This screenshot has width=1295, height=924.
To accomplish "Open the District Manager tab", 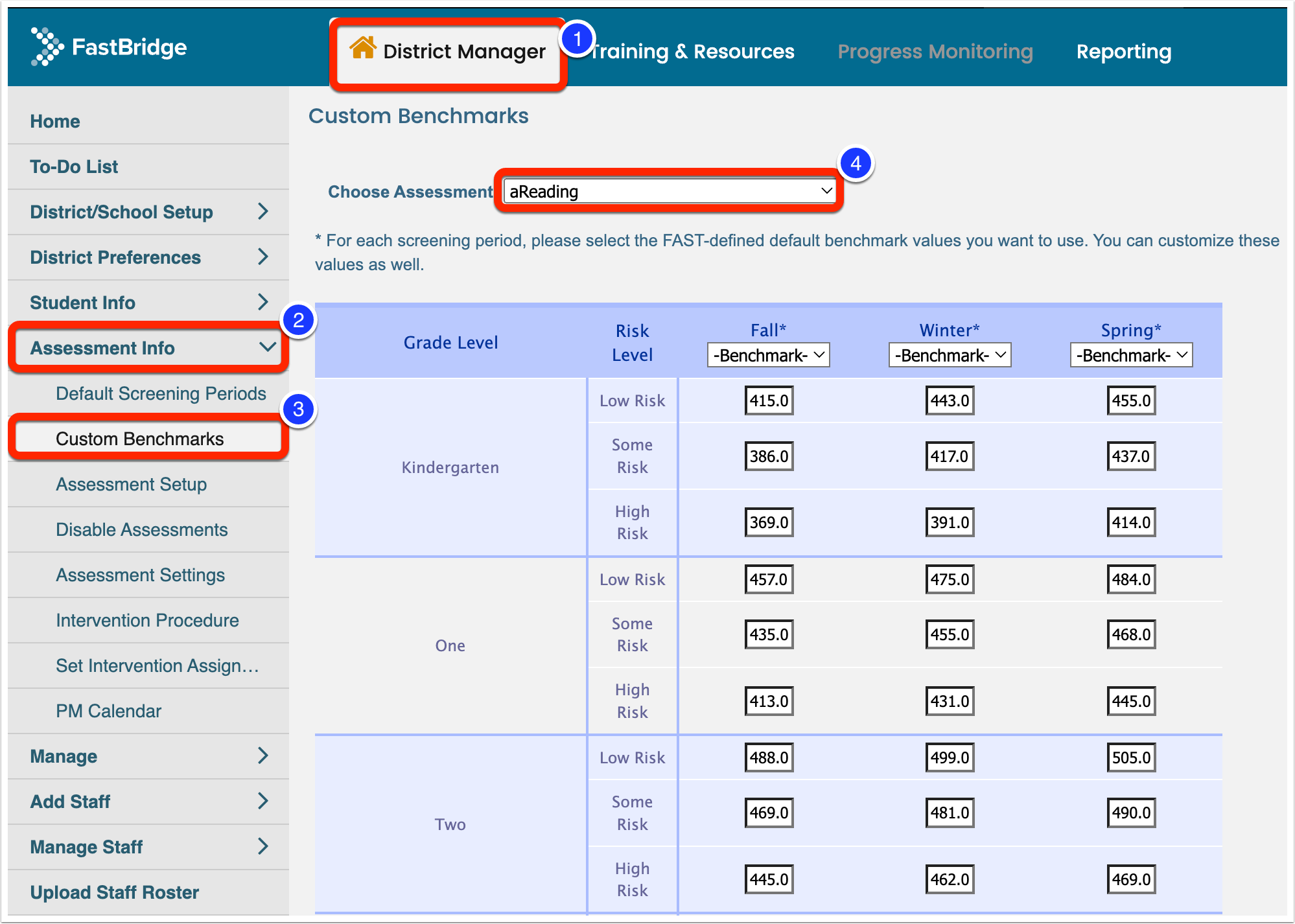I will click(x=448, y=51).
